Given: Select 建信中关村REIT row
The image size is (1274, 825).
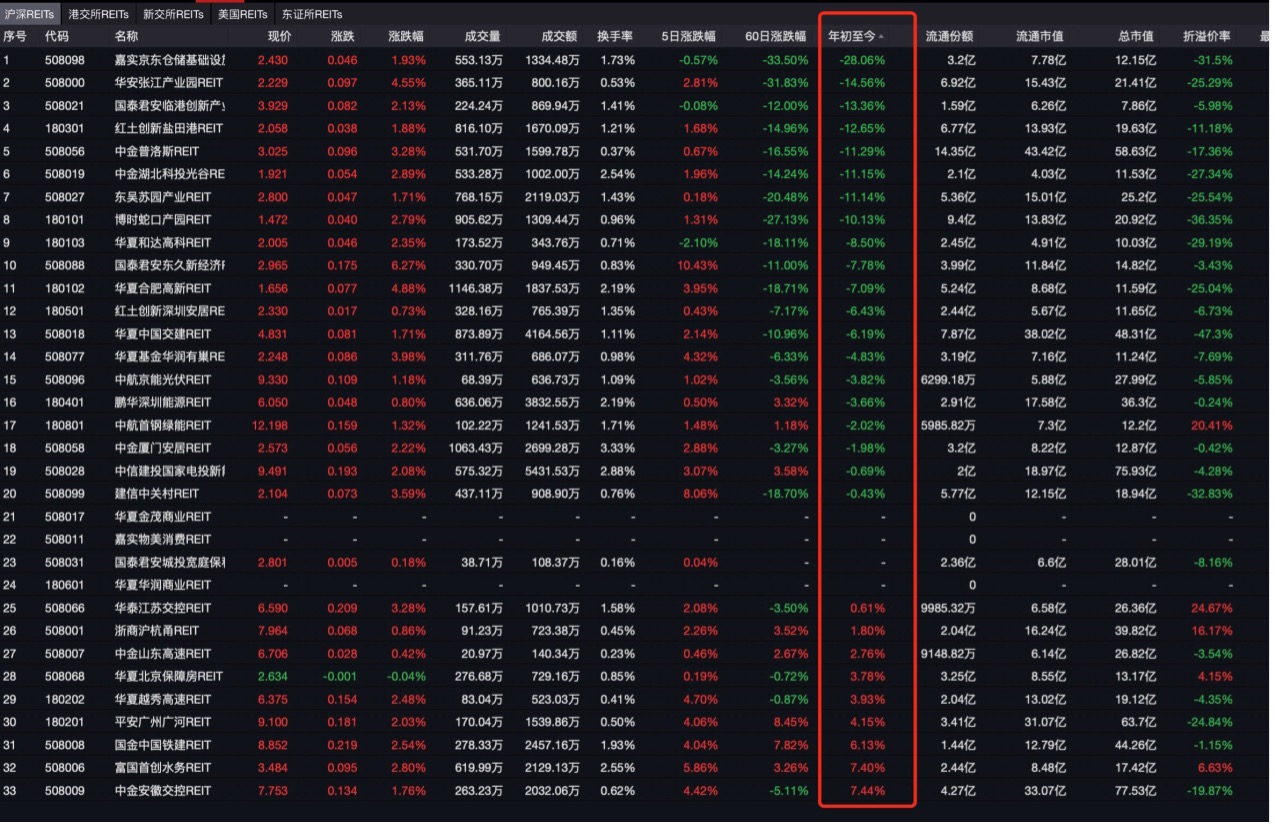Looking at the screenshot, I should pyautogui.click(x=636, y=494).
